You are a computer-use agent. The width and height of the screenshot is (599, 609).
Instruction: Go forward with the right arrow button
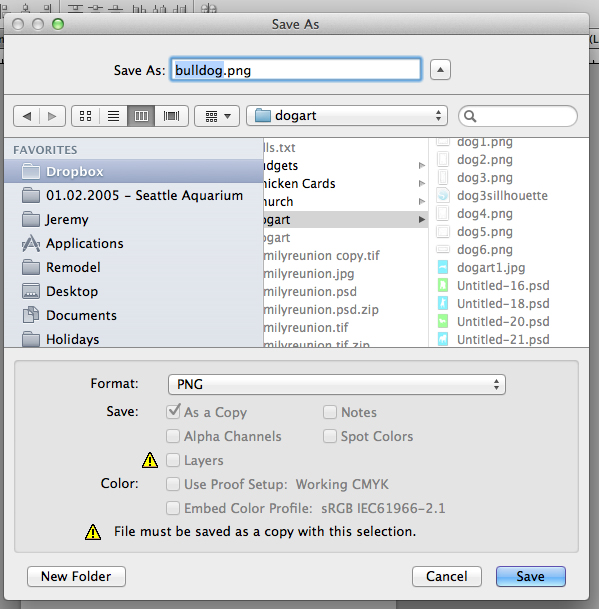click(52, 116)
